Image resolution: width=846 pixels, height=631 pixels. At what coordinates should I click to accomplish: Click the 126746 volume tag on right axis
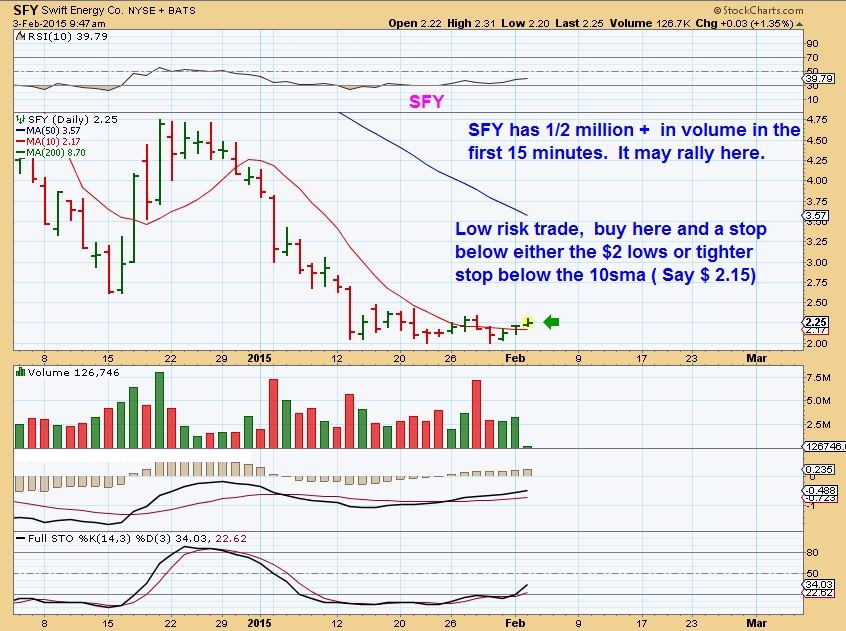point(824,447)
